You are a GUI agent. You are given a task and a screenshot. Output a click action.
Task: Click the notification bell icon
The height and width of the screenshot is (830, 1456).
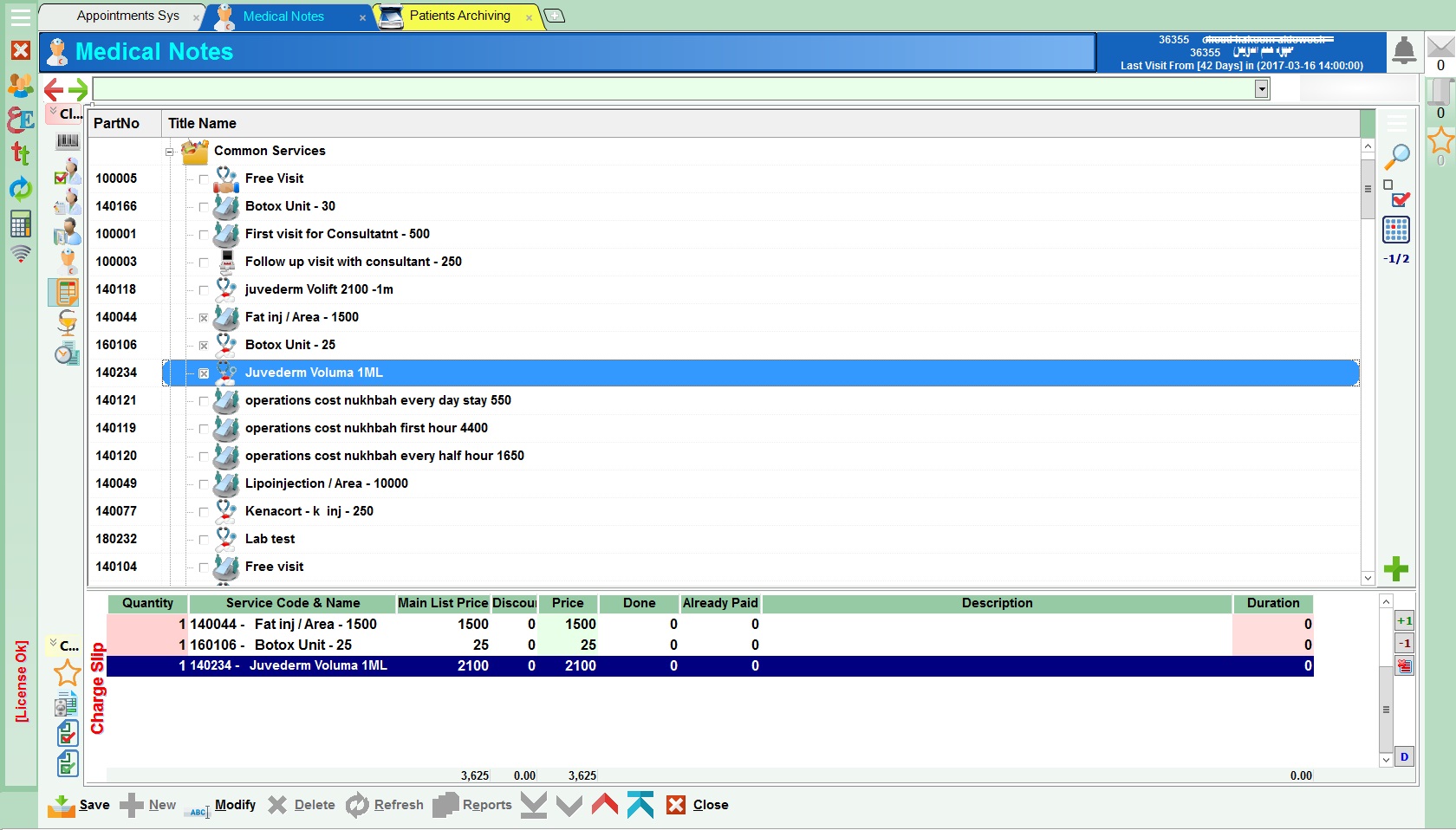(1404, 51)
